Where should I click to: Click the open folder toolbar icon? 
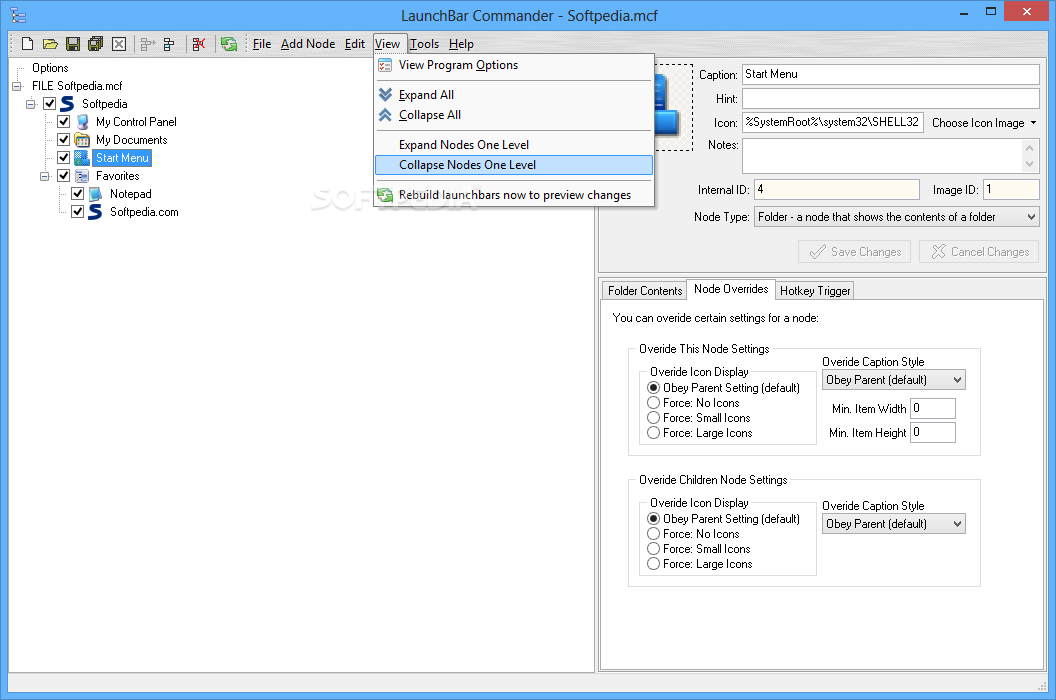coord(51,44)
